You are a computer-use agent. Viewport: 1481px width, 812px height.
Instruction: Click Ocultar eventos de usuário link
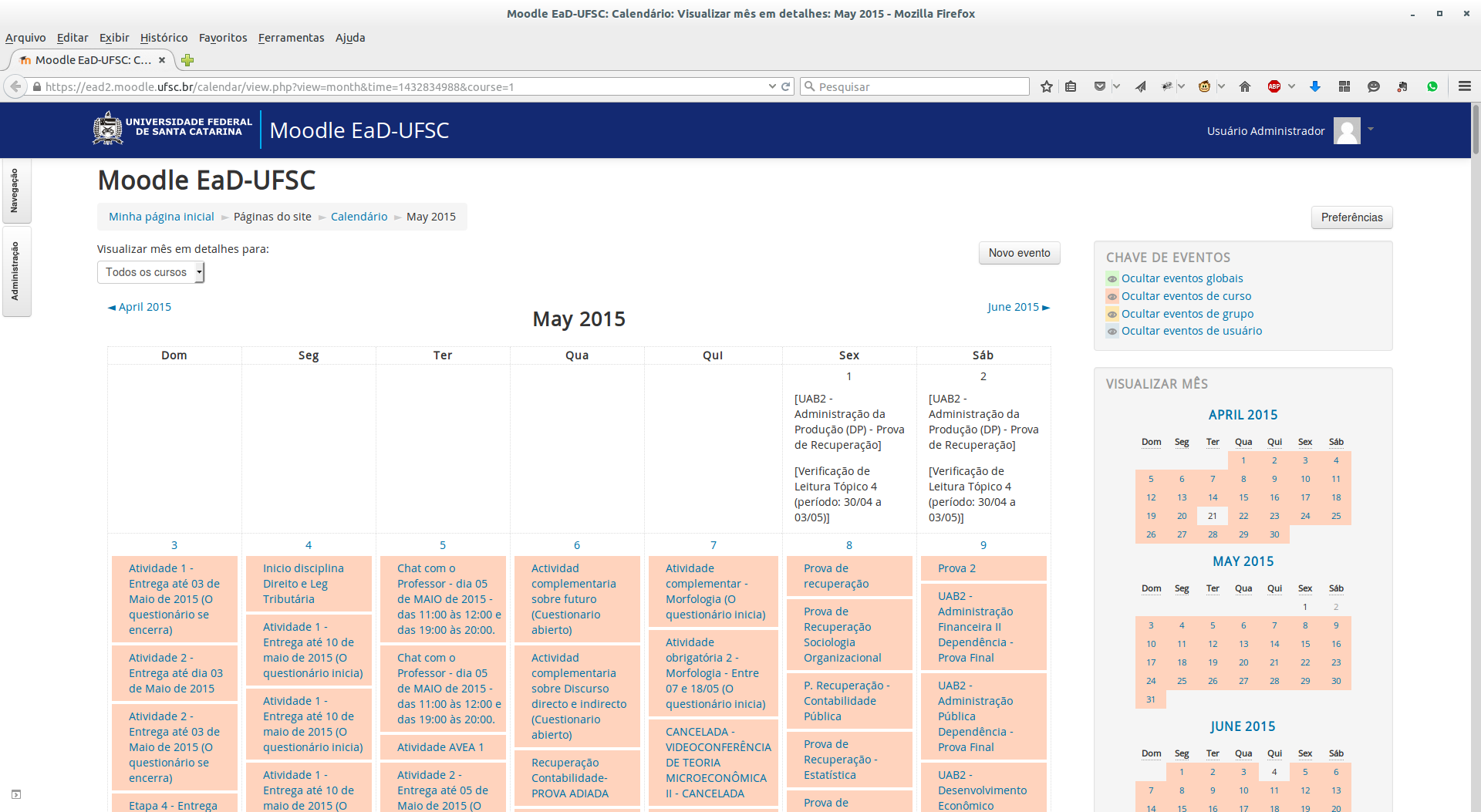[1192, 331]
